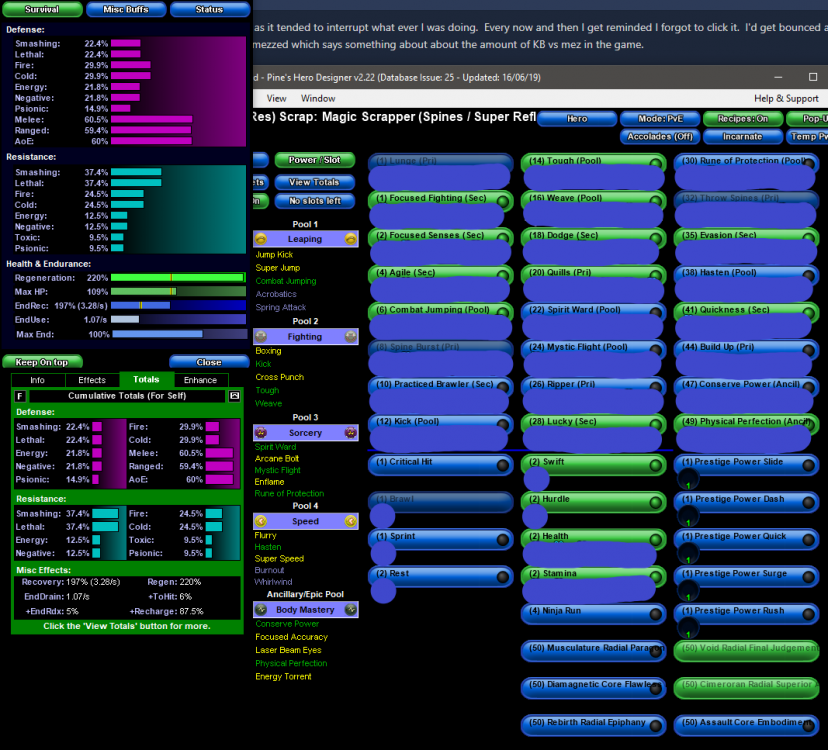Image resolution: width=828 pixels, height=750 pixels.
Task: Switch to the Effects tab
Action: [92, 380]
